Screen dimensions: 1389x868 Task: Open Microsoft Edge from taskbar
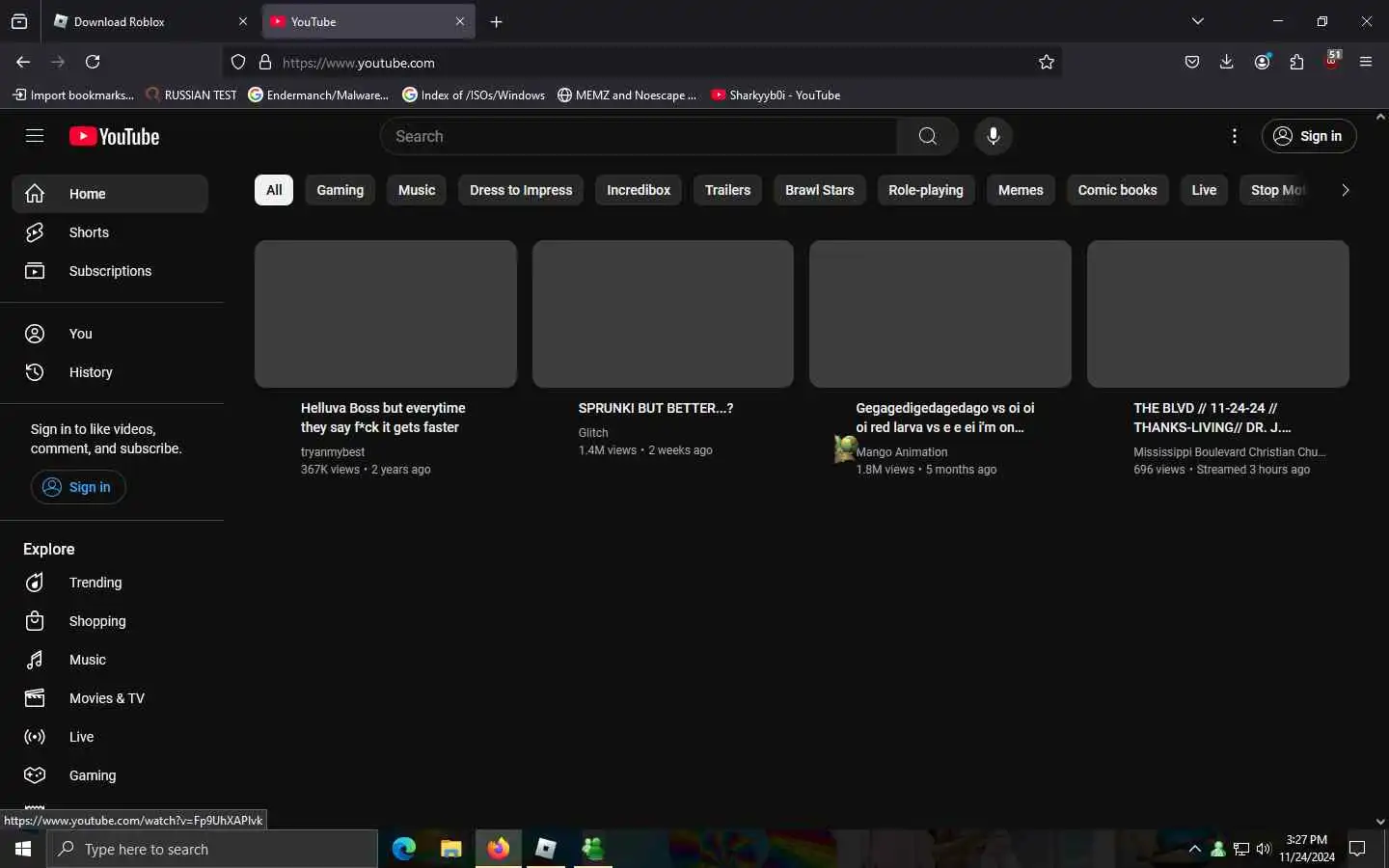click(x=403, y=849)
